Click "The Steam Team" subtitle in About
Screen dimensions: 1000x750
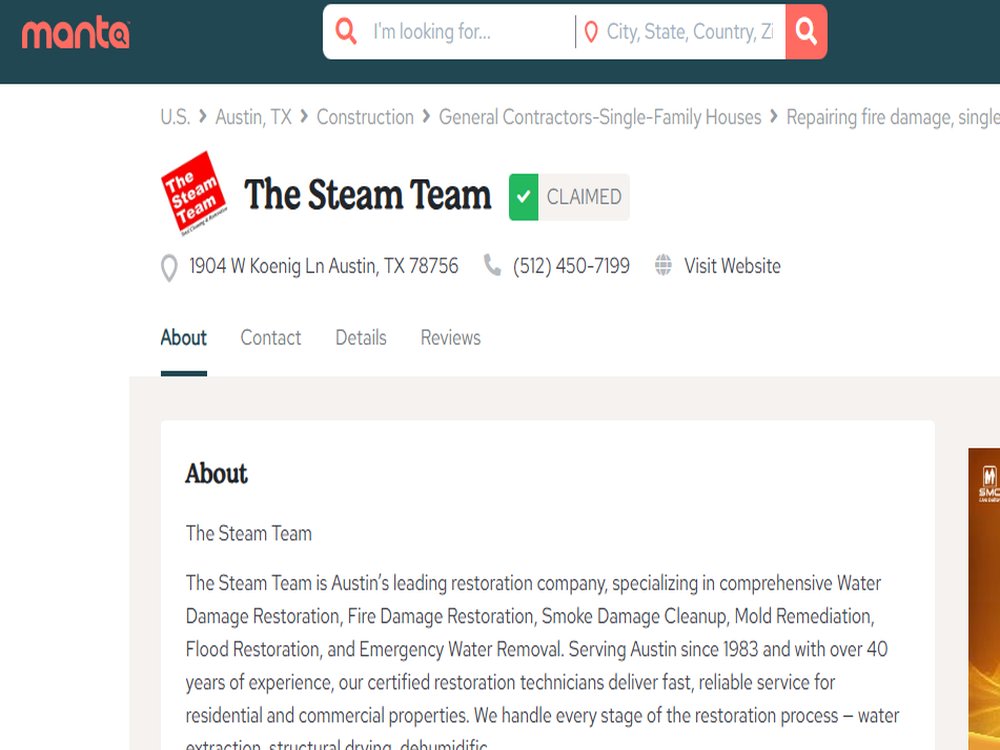click(249, 533)
